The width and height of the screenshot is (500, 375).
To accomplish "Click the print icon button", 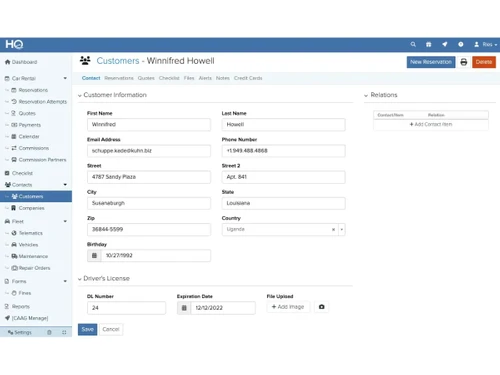I will coord(464,62).
